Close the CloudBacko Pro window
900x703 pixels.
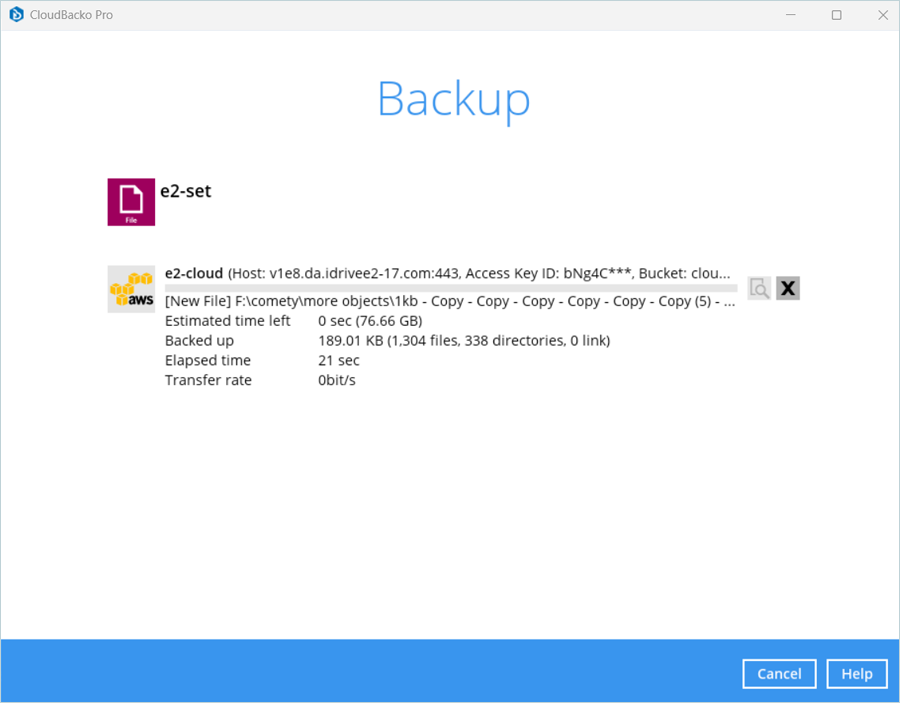pos(883,15)
